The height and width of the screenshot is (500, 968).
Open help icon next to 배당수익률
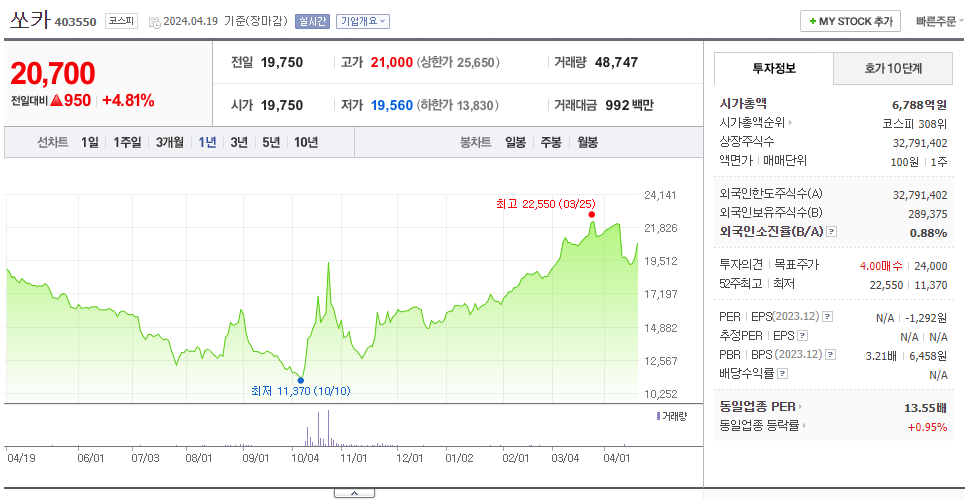pos(782,373)
